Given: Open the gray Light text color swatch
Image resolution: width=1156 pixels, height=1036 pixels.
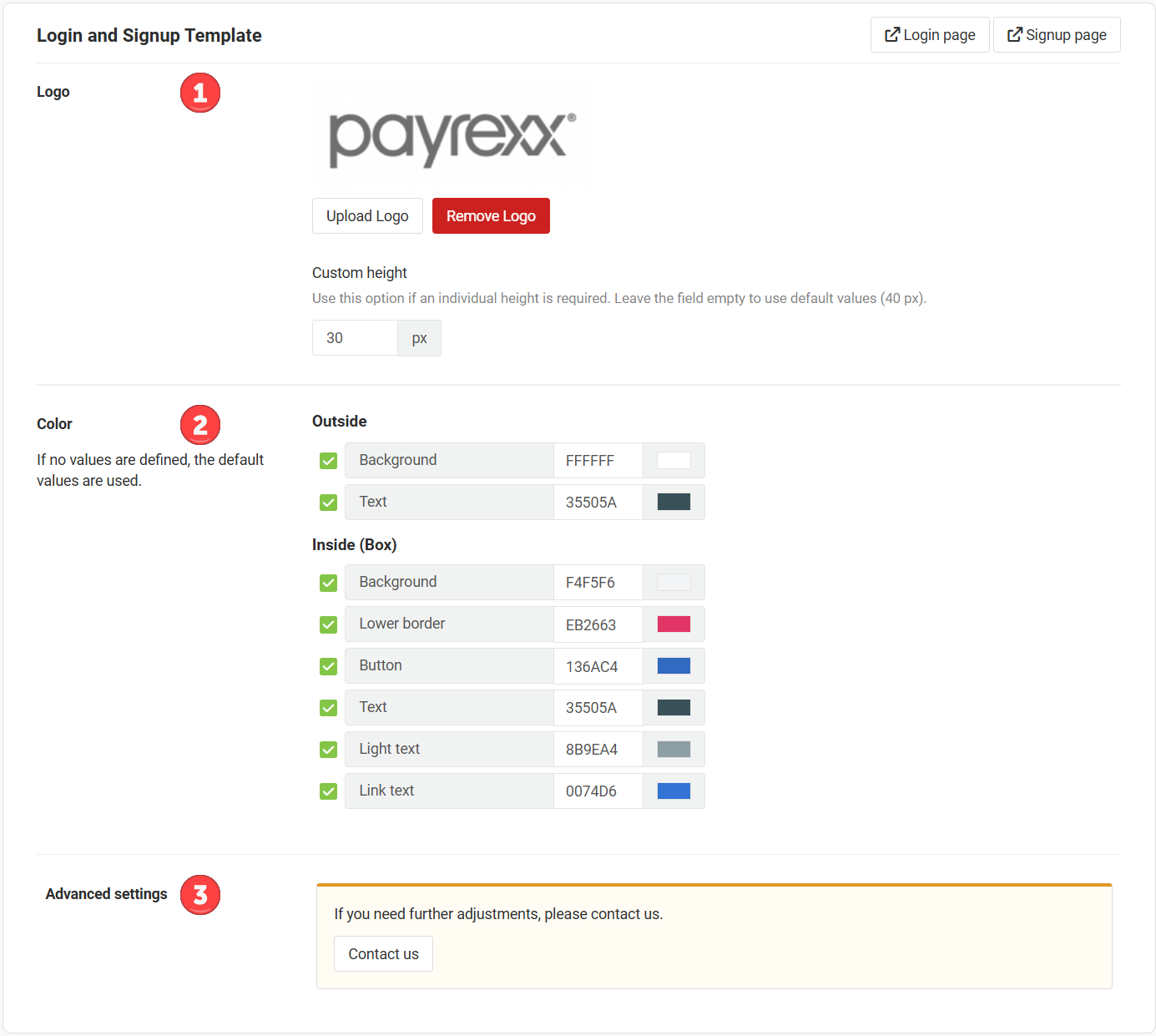Looking at the screenshot, I should pos(674,749).
